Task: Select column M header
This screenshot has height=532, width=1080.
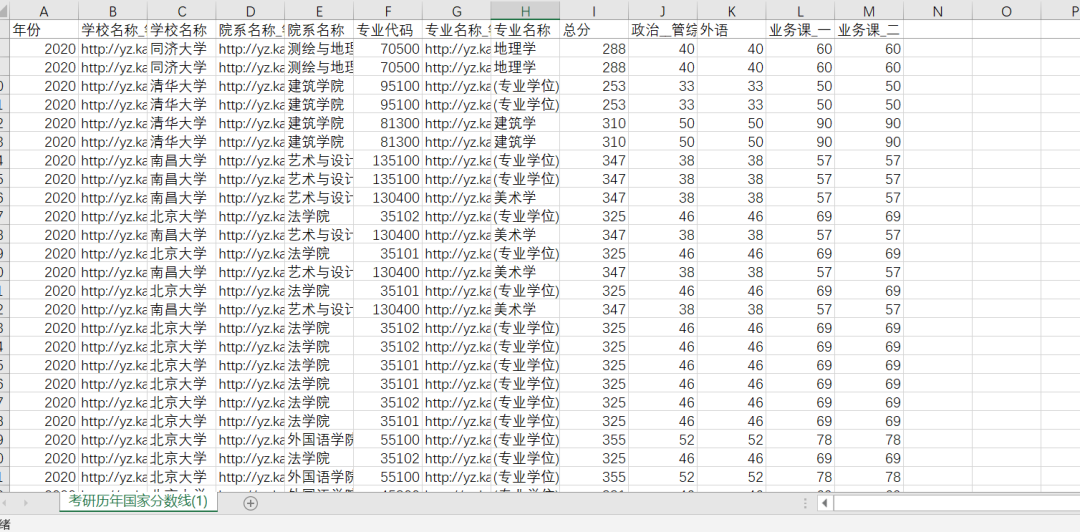Action: [869, 10]
